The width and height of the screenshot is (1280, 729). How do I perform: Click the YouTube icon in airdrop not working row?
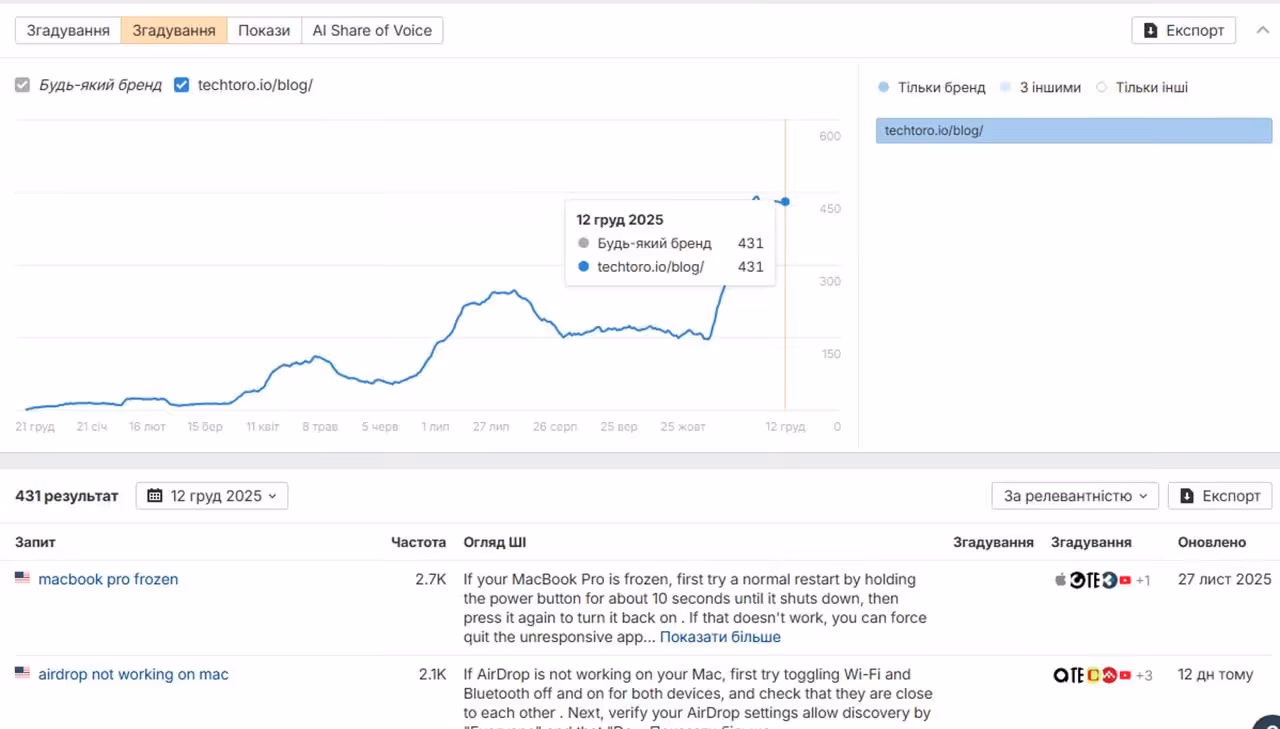1125,675
